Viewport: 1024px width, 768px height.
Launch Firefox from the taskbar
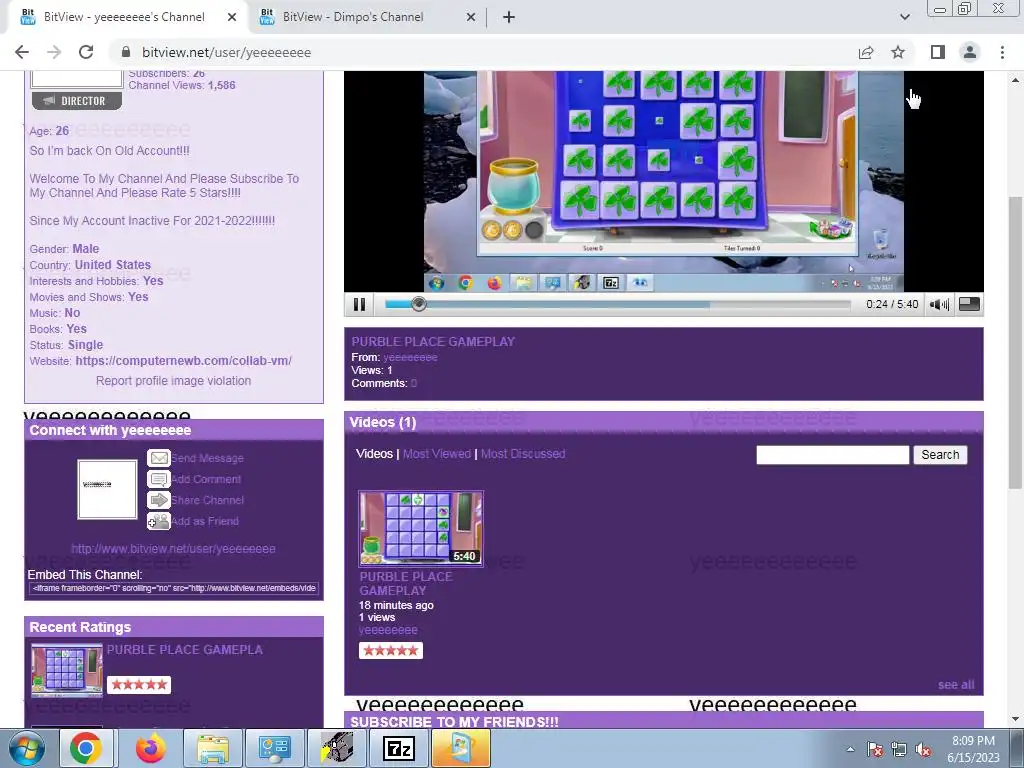pyautogui.click(x=151, y=748)
